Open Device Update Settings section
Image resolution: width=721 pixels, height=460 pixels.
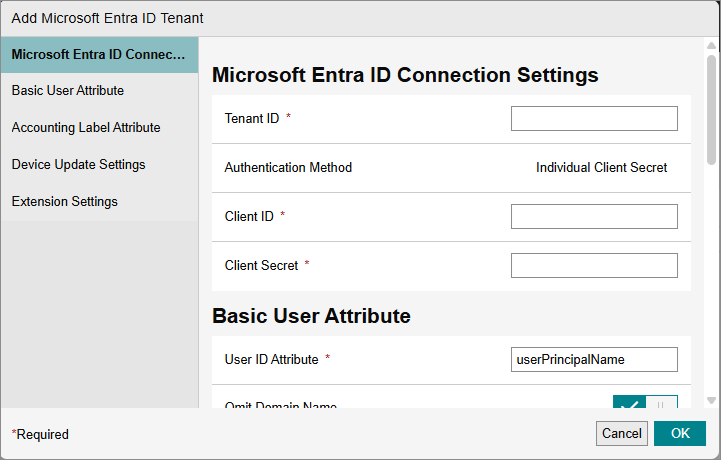(x=99, y=165)
